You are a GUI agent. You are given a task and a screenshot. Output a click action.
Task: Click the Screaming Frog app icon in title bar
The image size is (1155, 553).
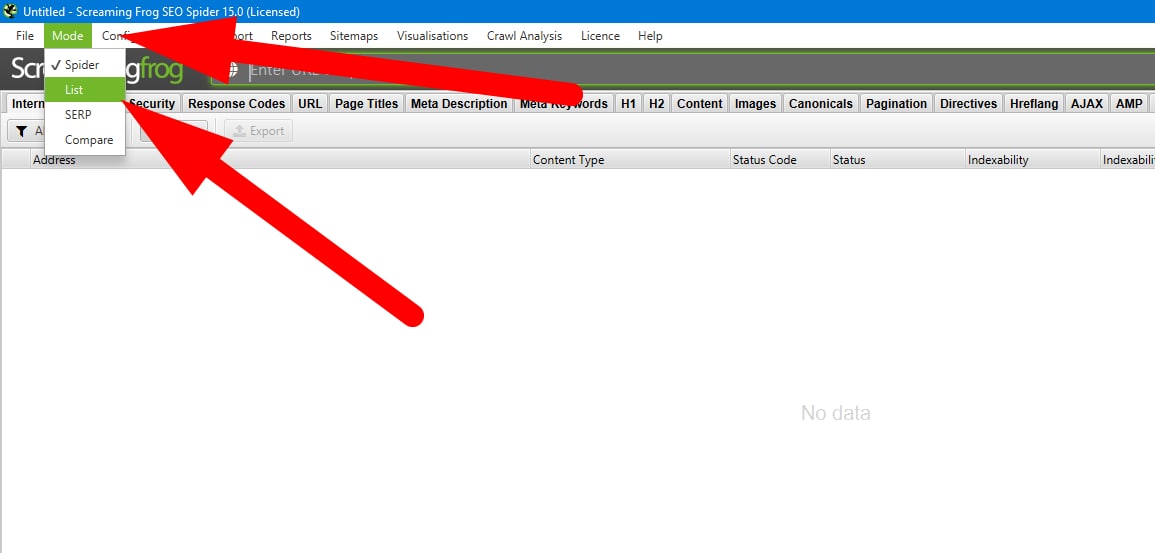pos(10,11)
